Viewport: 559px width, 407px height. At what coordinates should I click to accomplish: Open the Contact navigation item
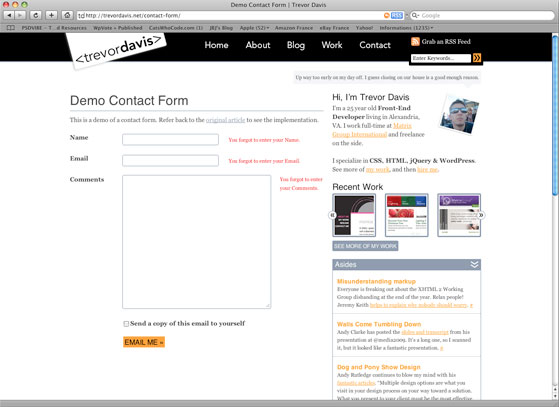pos(375,45)
